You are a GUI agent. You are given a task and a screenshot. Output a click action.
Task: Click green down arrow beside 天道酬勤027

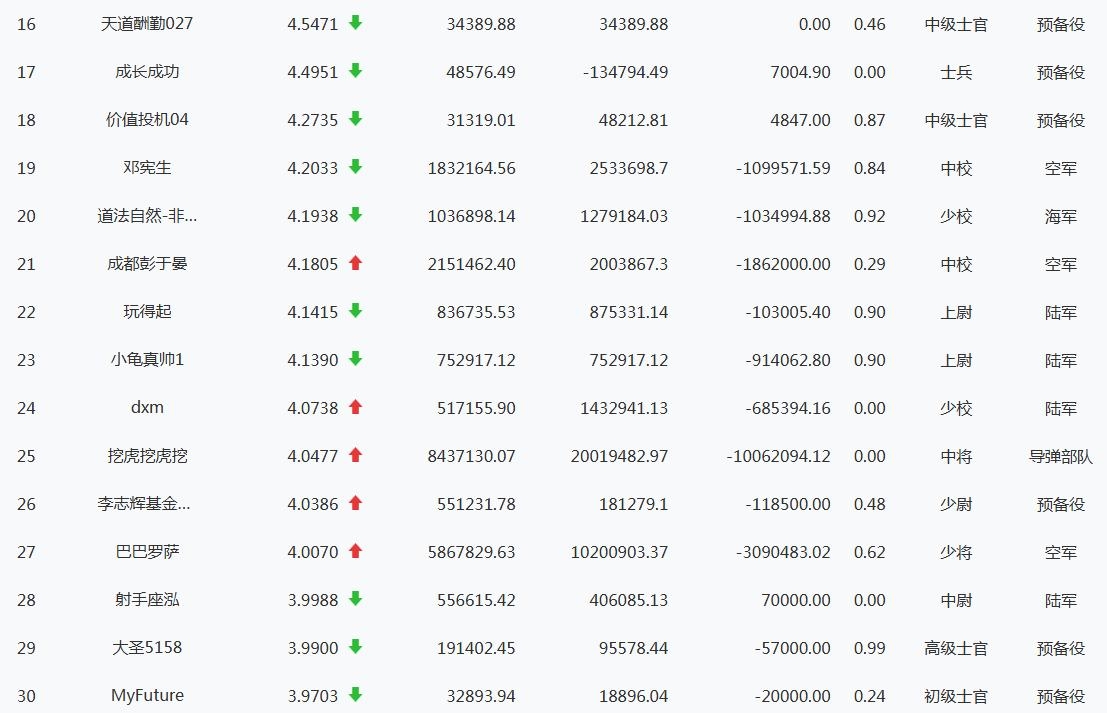355,23
